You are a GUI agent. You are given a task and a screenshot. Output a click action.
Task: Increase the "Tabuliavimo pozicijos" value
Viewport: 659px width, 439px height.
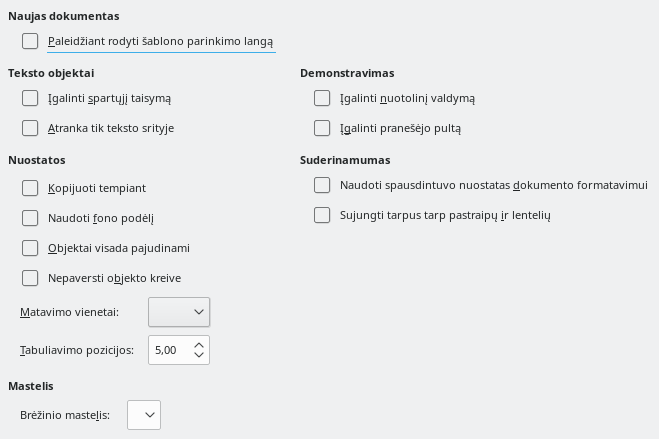[199, 344]
